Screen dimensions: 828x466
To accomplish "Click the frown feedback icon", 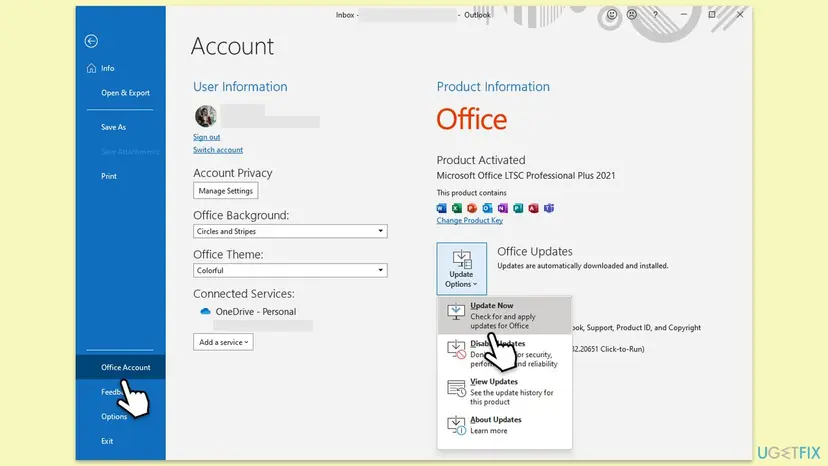I will [x=632, y=15].
